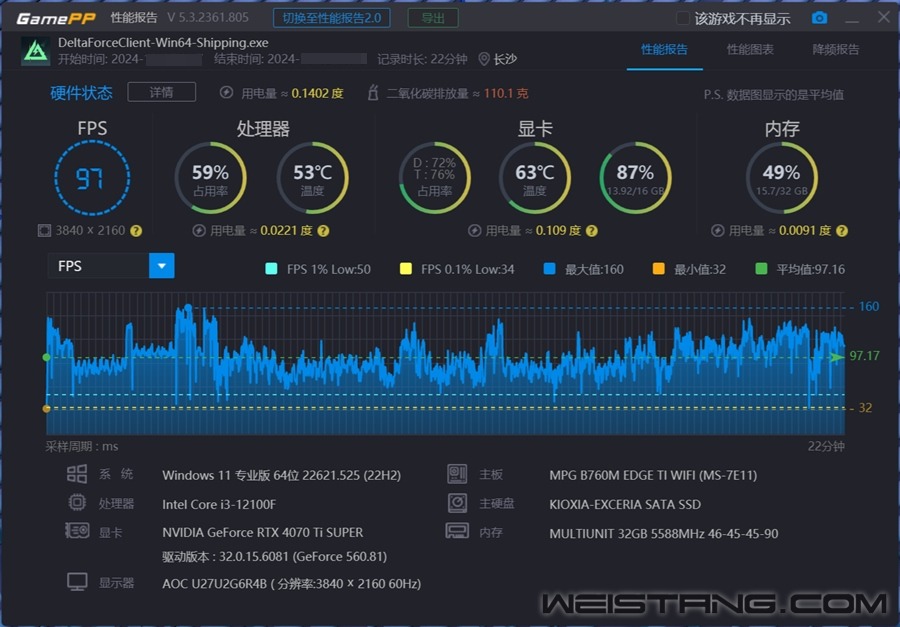Click the 110.1 克 carbon emission value
The height and width of the screenshot is (627, 900).
click(505, 93)
